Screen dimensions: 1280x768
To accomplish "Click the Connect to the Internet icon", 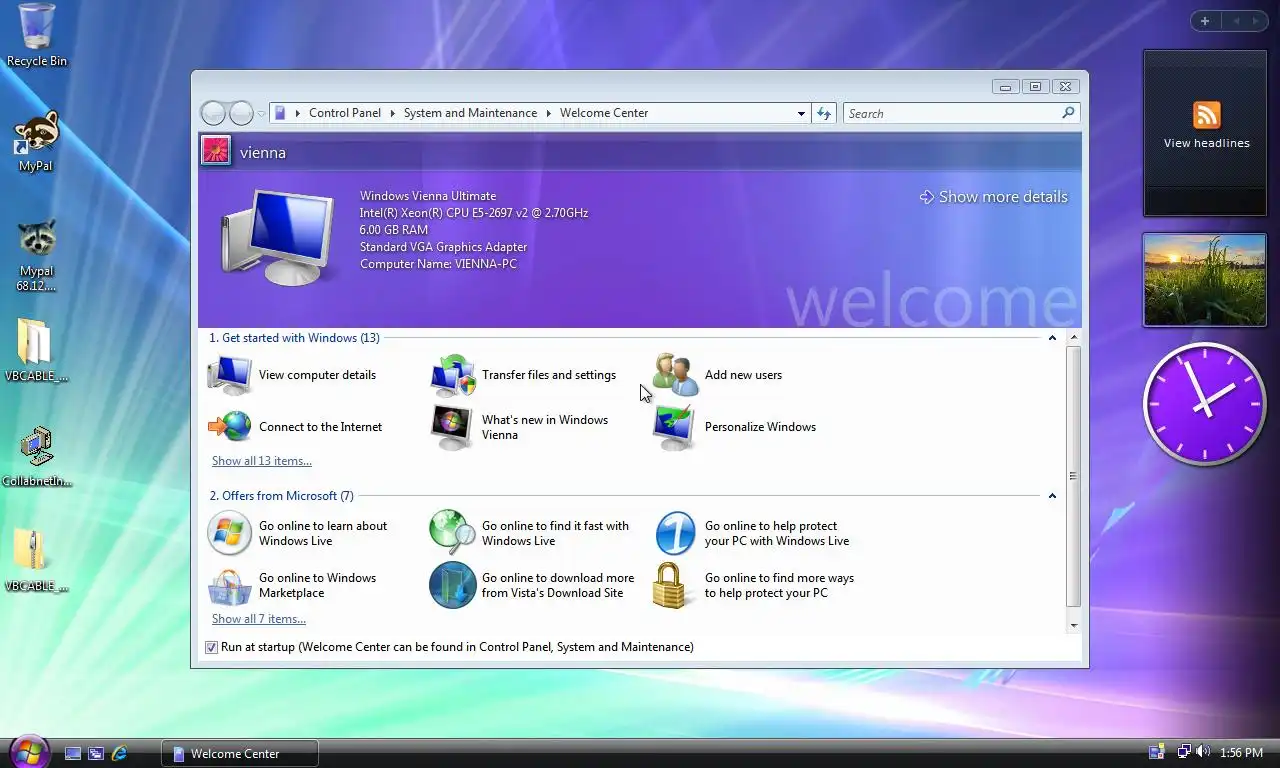I will (229, 427).
